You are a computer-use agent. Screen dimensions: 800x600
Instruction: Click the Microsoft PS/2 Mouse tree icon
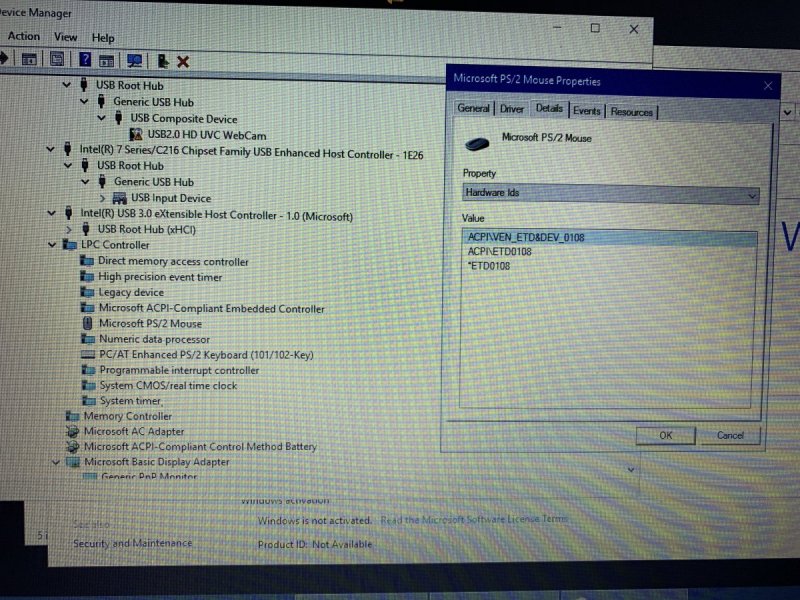click(87, 323)
